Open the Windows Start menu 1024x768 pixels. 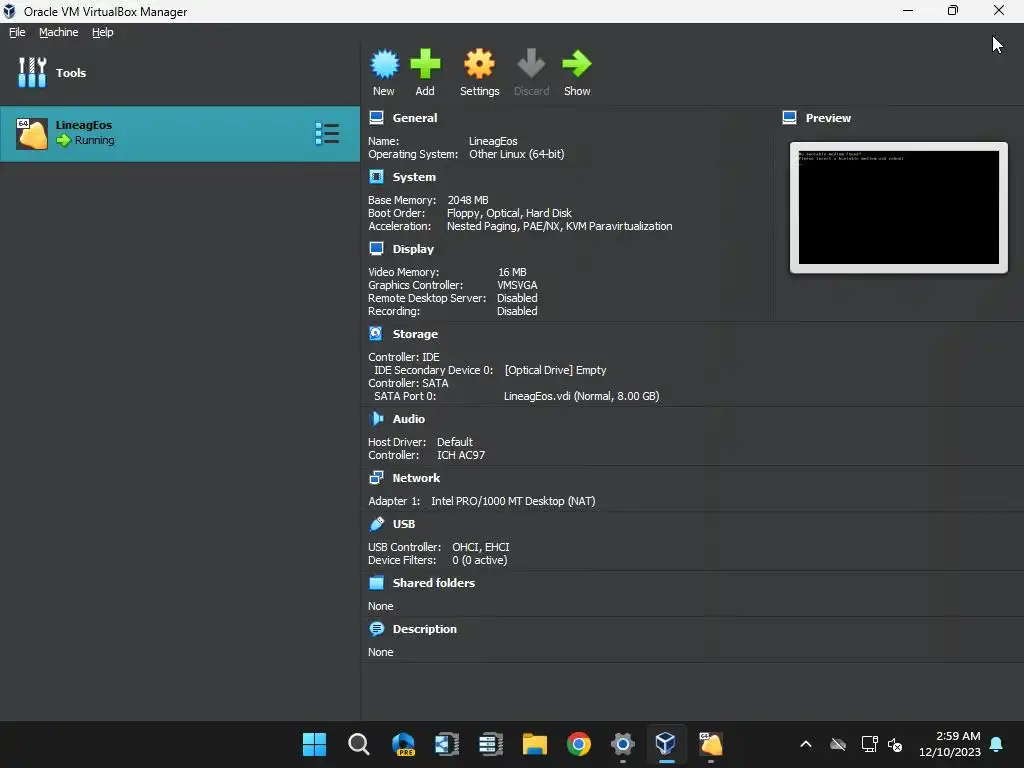click(314, 744)
